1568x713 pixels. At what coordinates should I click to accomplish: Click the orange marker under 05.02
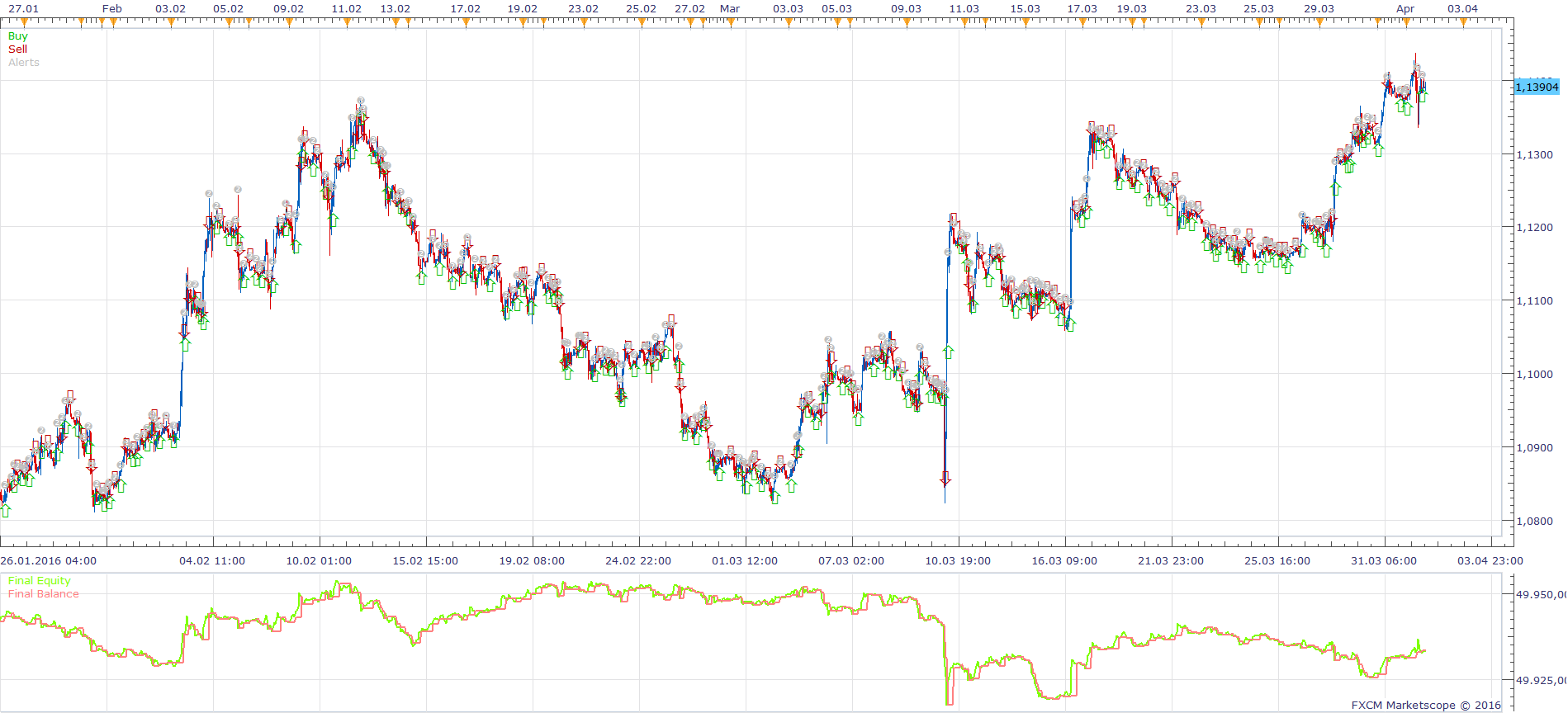229,22
